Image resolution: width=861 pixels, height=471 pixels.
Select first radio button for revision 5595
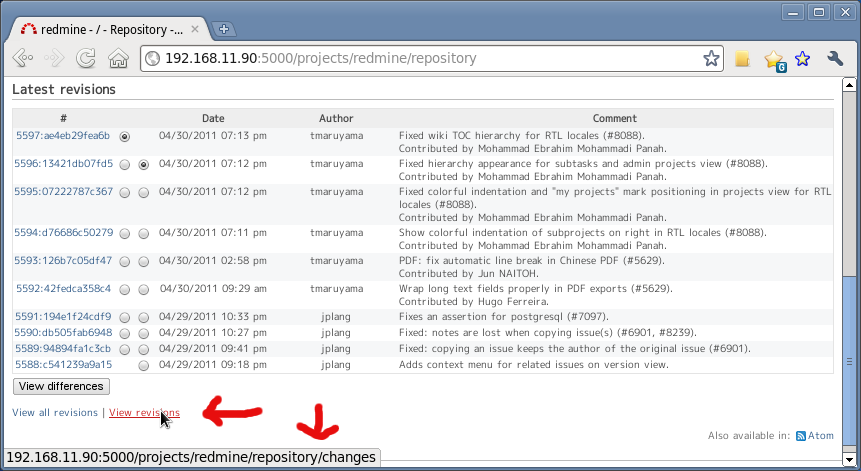coord(125,192)
